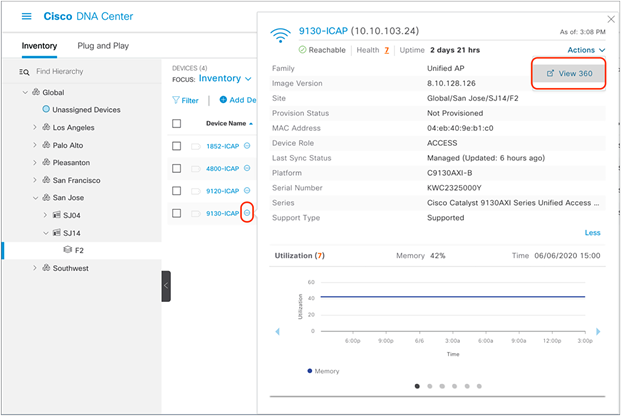Click the tag icon for 9130-ICAP
621x416 pixels.
[x=196, y=213]
